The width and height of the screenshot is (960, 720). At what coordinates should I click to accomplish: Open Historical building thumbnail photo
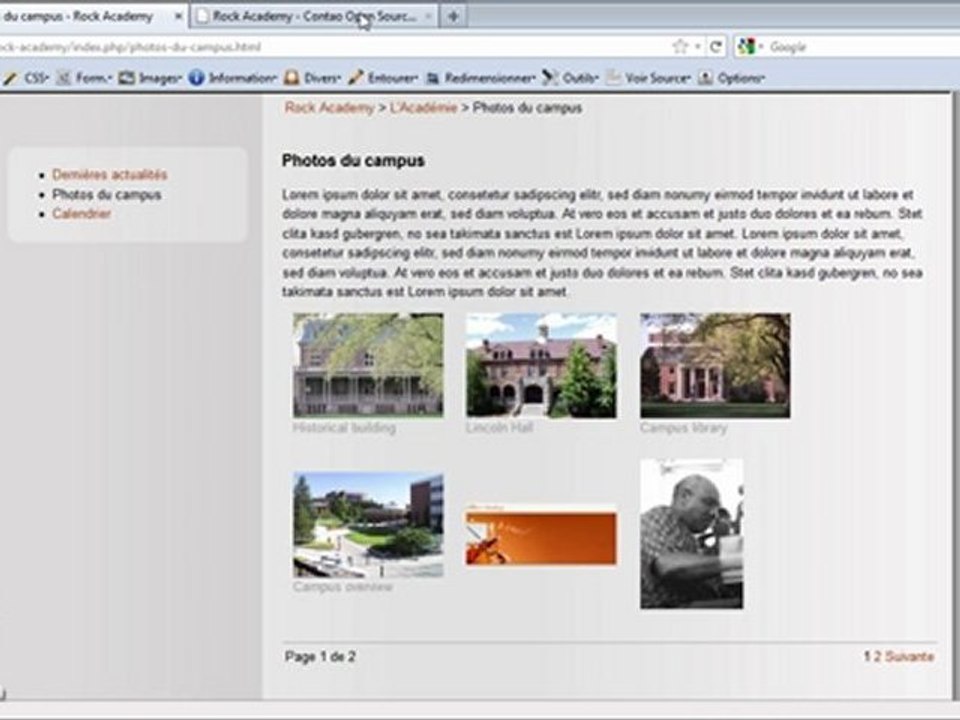(368, 366)
